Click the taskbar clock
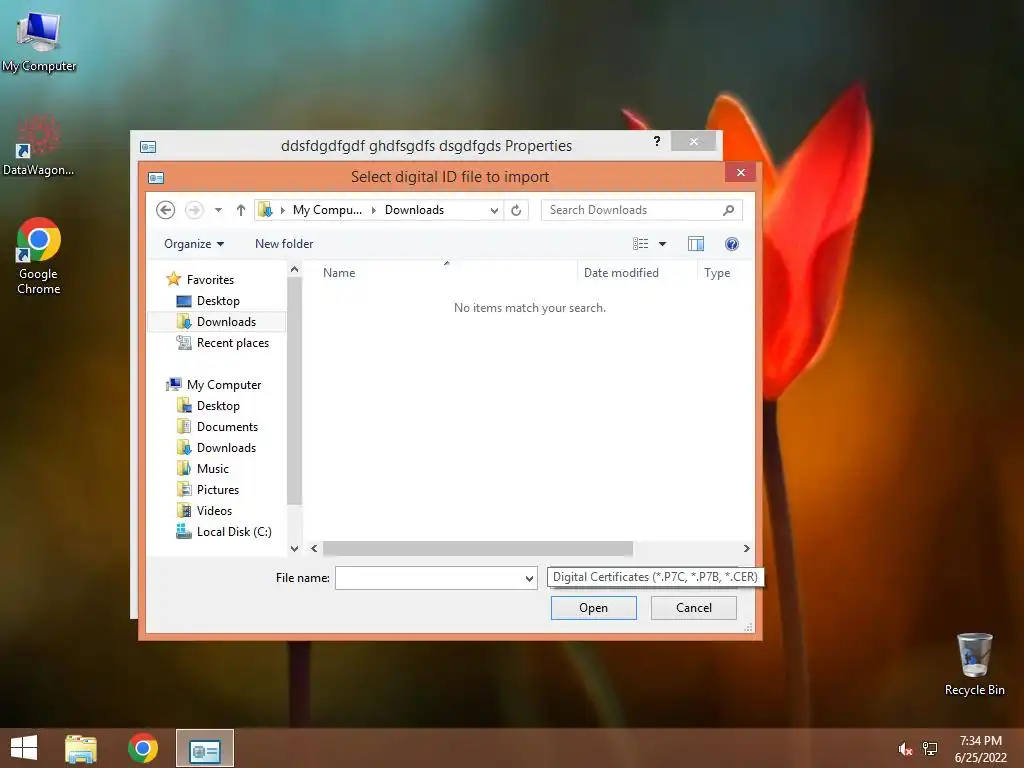This screenshot has width=1024, height=768. click(x=980, y=749)
